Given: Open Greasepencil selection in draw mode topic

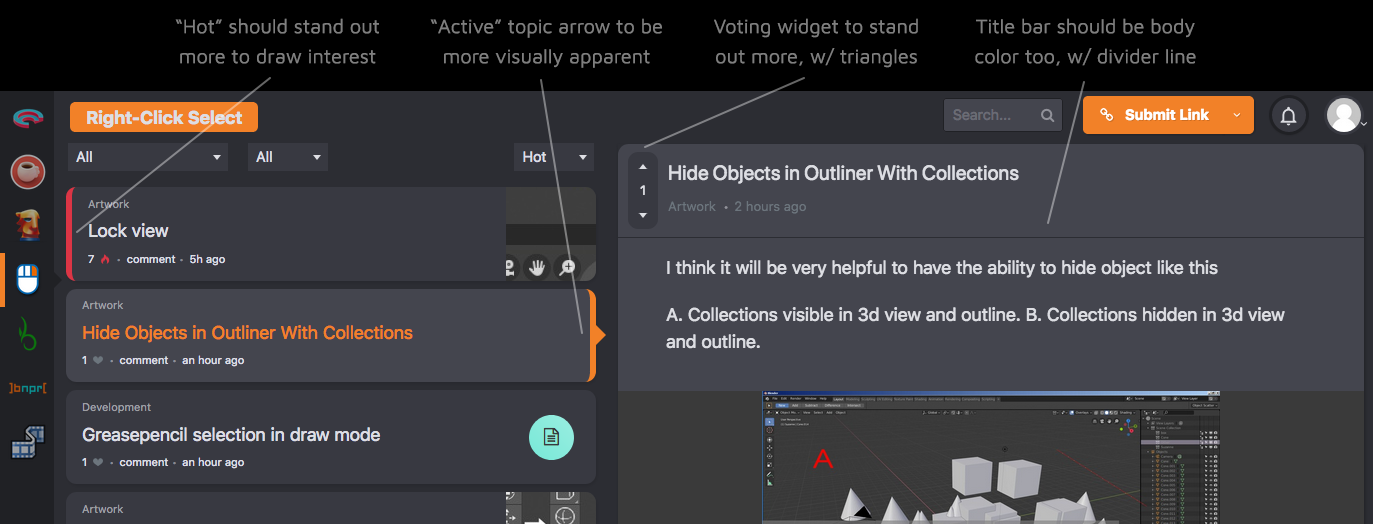Looking at the screenshot, I should pyautogui.click(x=231, y=435).
